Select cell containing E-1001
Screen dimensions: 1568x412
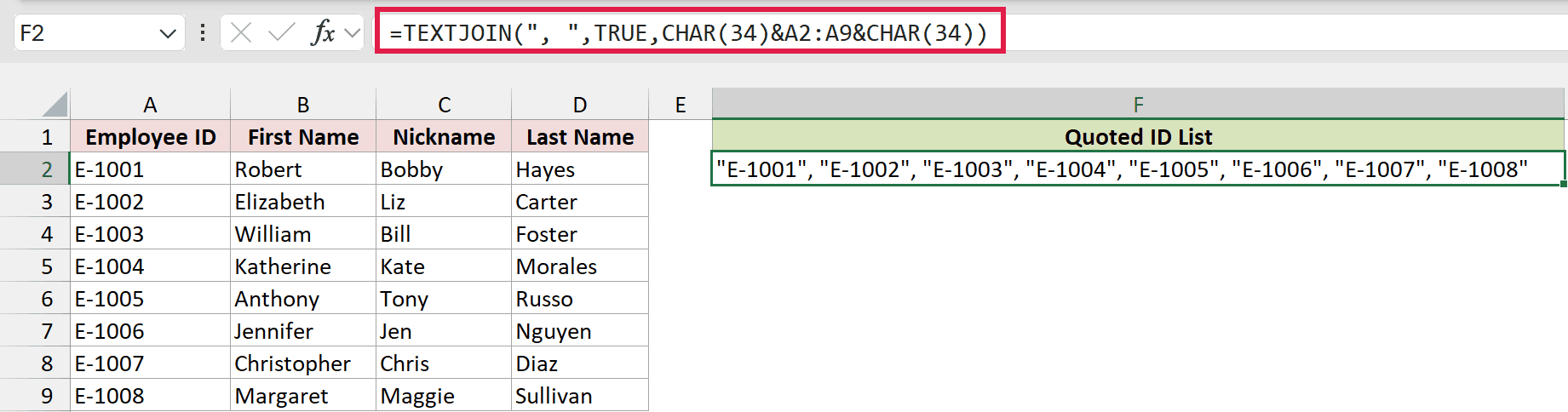(150, 169)
